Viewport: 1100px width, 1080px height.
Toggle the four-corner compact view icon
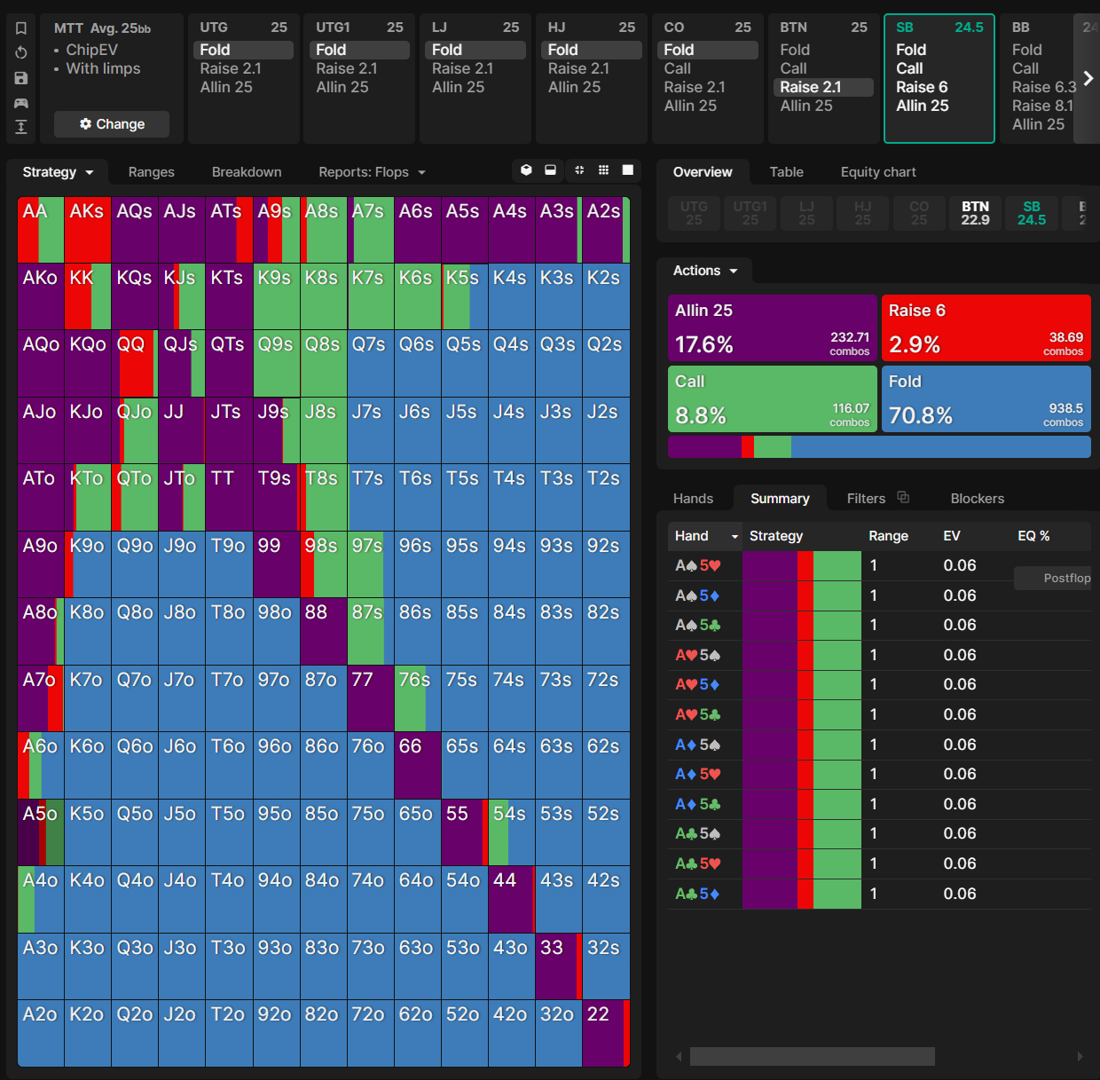tap(578, 171)
